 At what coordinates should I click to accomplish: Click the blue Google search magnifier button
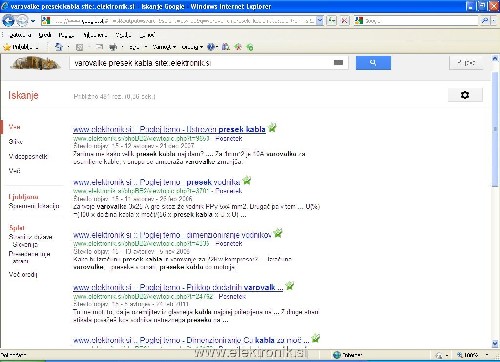(x=373, y=63)
